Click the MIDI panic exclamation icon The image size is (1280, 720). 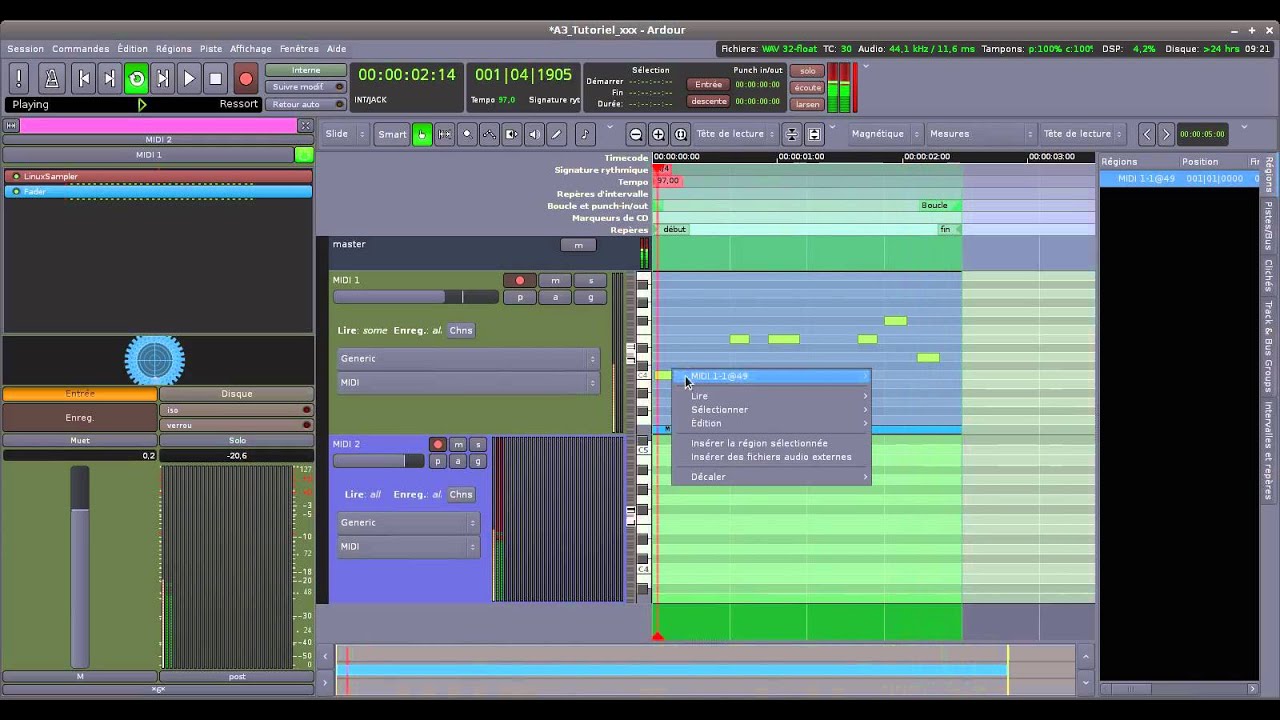click(x=19, y=78)
